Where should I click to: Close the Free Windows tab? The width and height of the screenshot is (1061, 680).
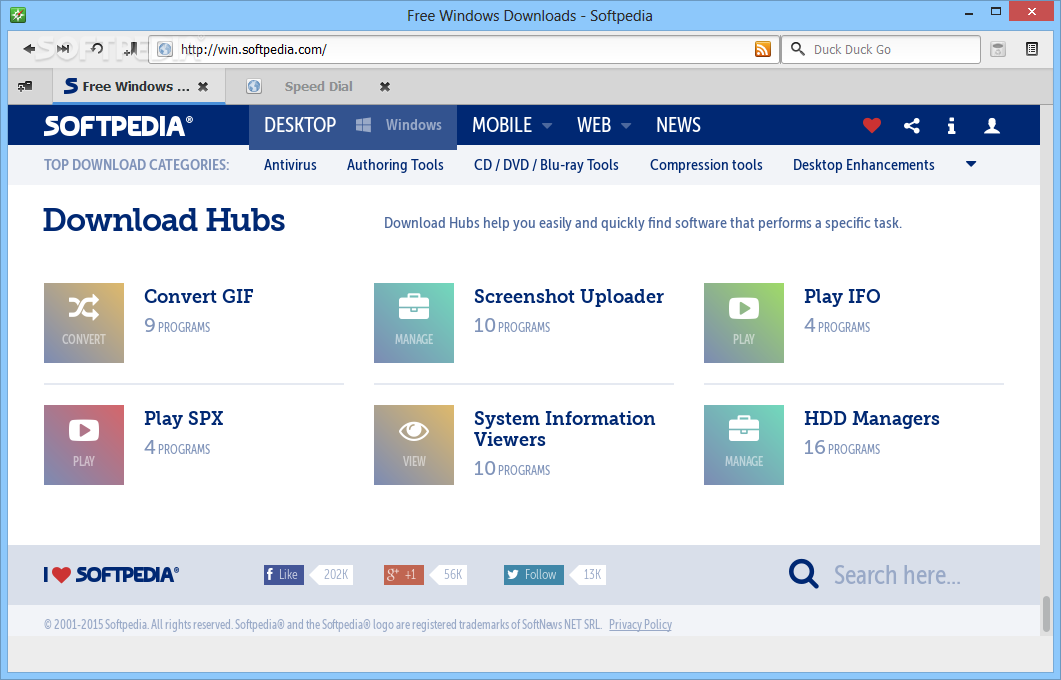point(203,87)
